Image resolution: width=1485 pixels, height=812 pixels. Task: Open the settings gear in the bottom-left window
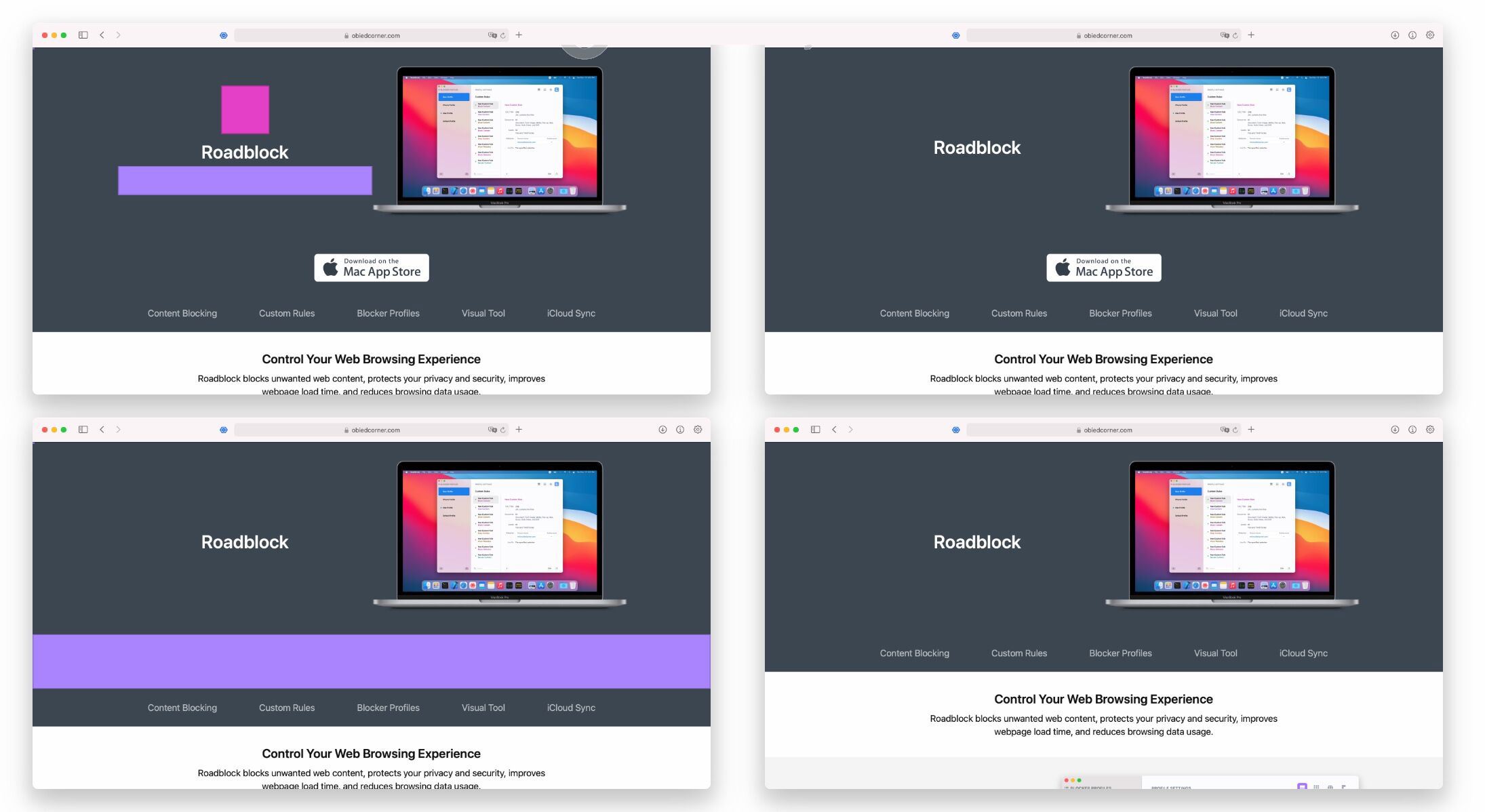[698, 430]
